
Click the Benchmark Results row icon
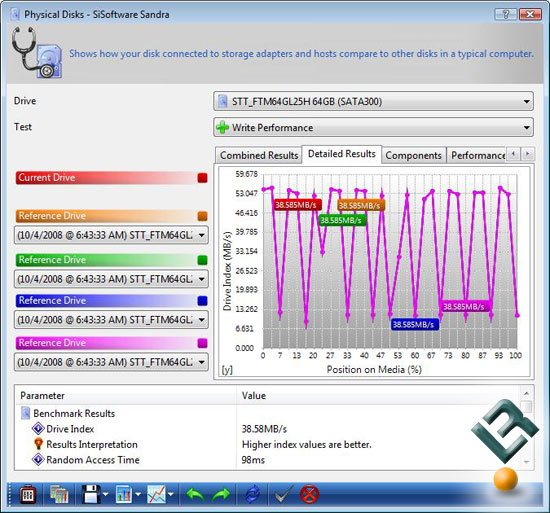pos(25,413)
